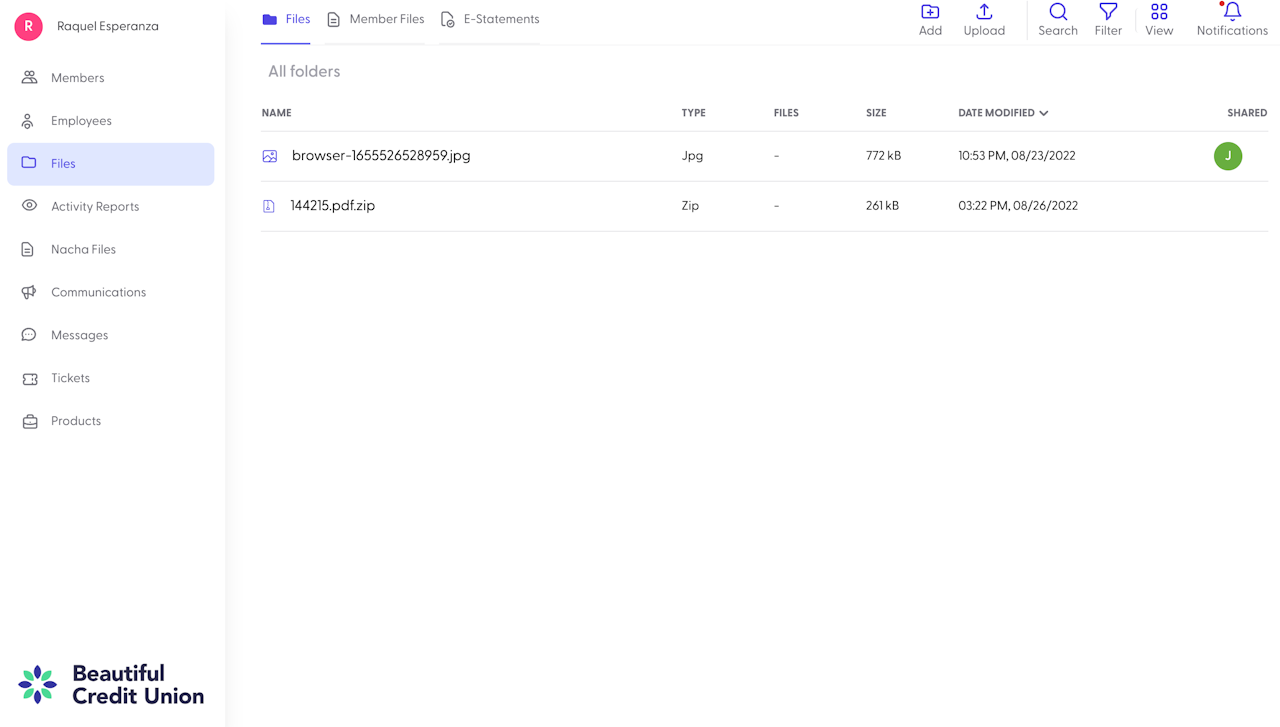Open Activity Reports section
The height and width of the screenshot is (727, 1280).
pos(95,207)
